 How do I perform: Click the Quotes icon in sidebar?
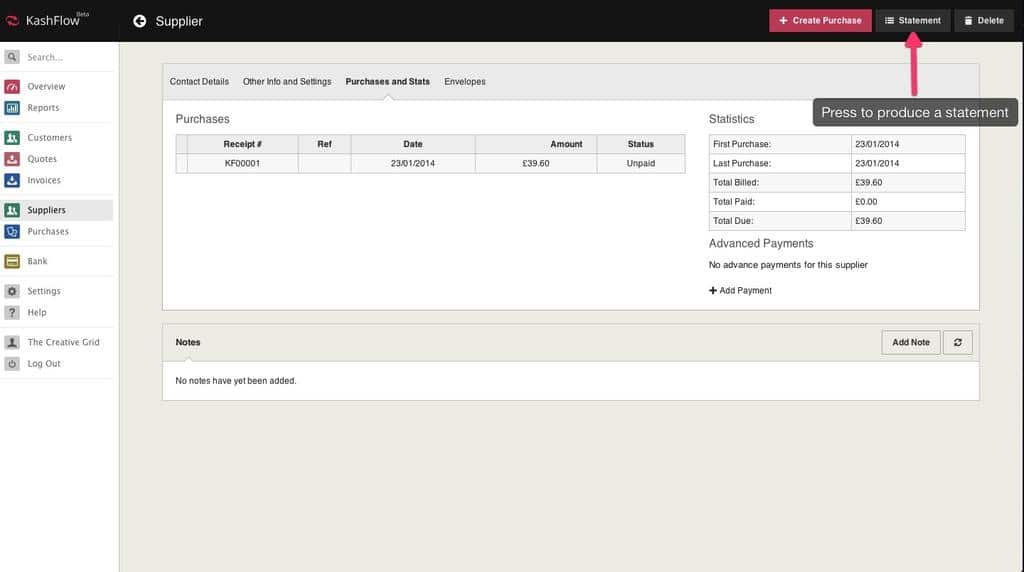(12, 159)
